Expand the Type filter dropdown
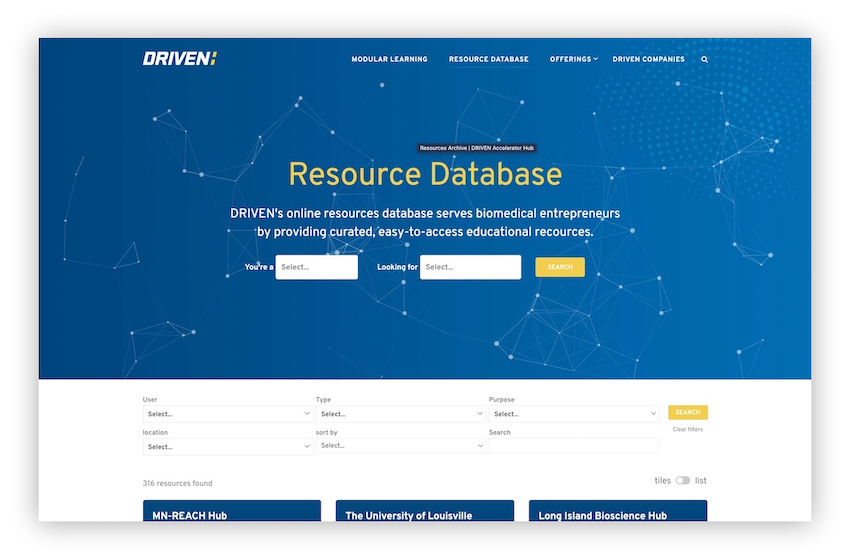 point(401,414)
